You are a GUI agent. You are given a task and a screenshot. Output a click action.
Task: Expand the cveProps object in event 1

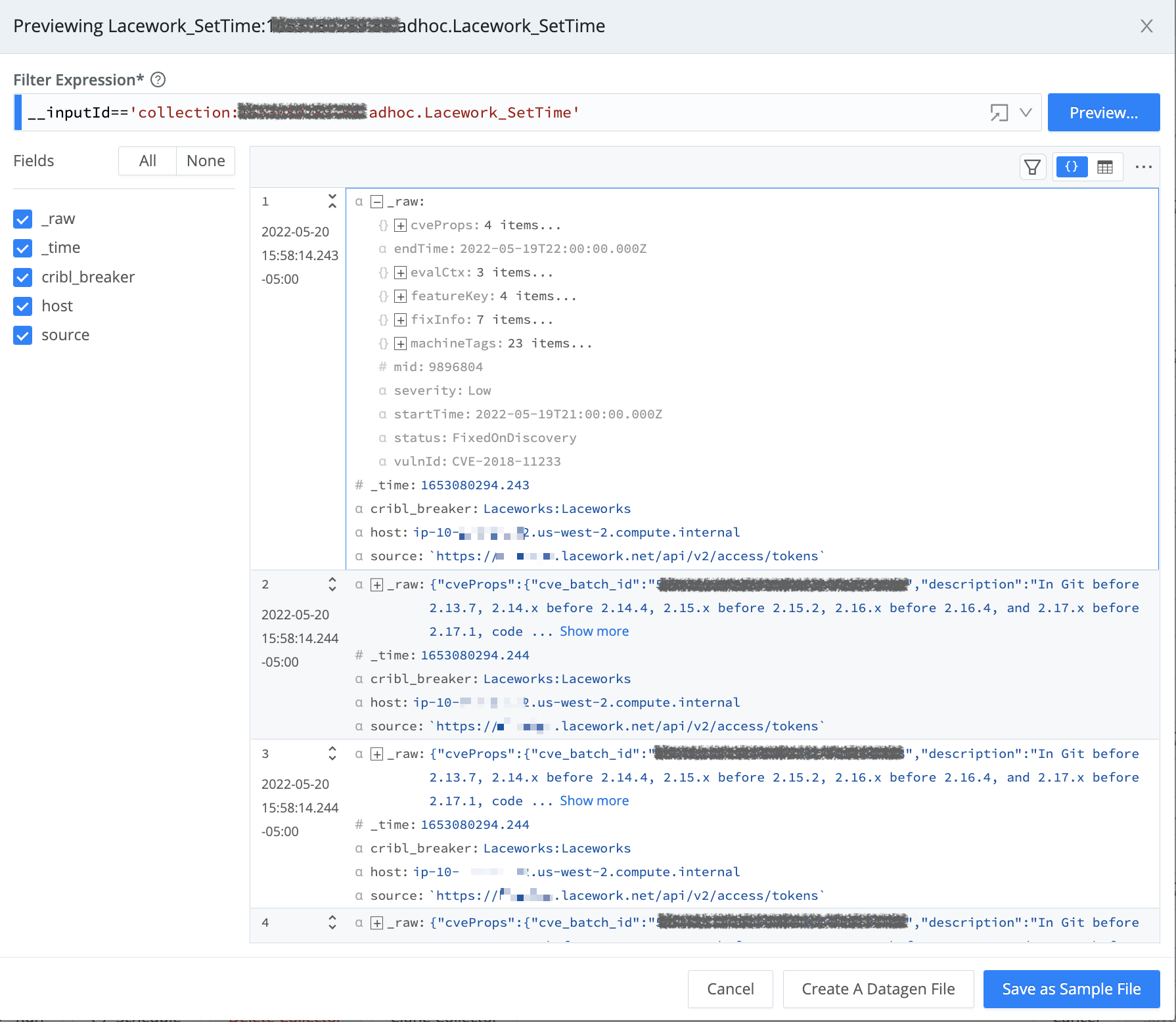click(x=399, y=225)
